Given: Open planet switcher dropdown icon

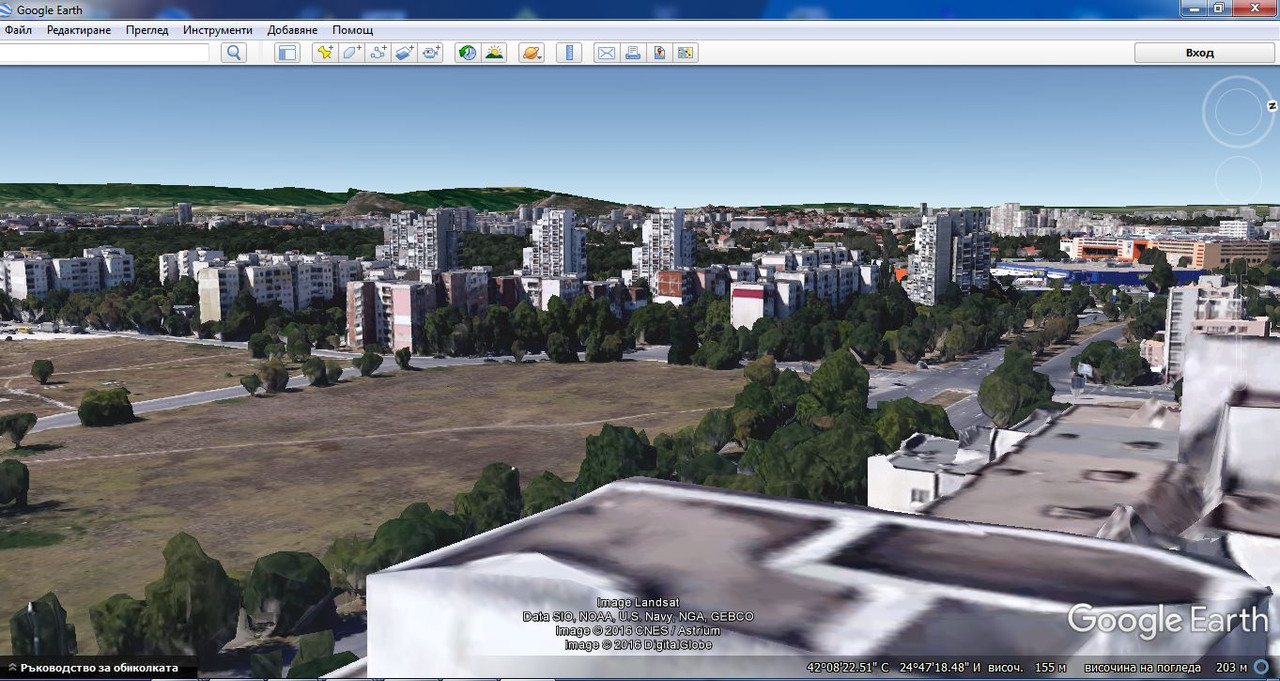Looking at the screenshot, I should [x=531, y=53].
